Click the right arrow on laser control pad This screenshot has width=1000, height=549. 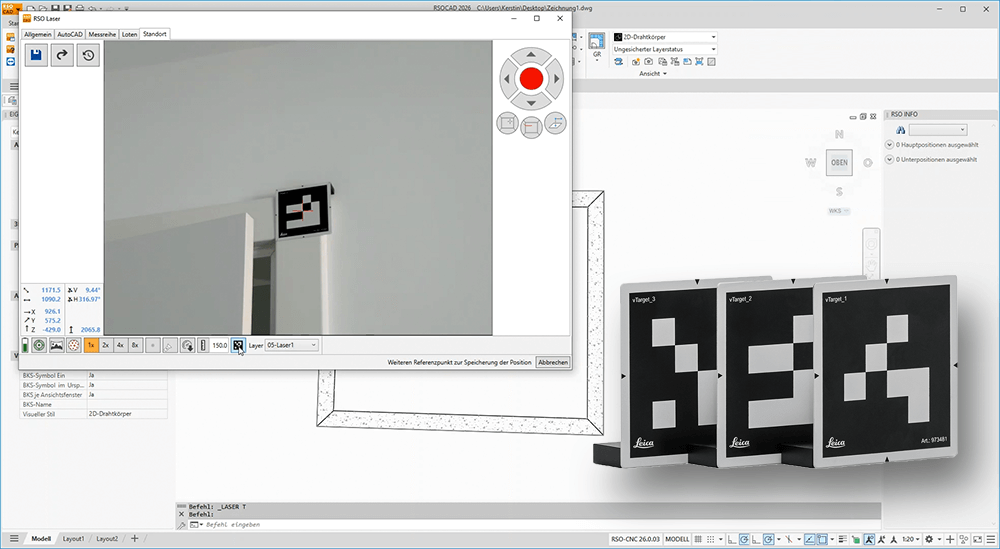click(556, 78)
